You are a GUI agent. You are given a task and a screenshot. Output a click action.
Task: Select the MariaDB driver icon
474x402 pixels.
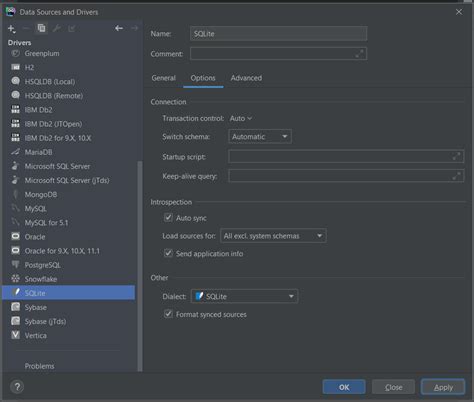pyautogui.click(x=15, y=152)
